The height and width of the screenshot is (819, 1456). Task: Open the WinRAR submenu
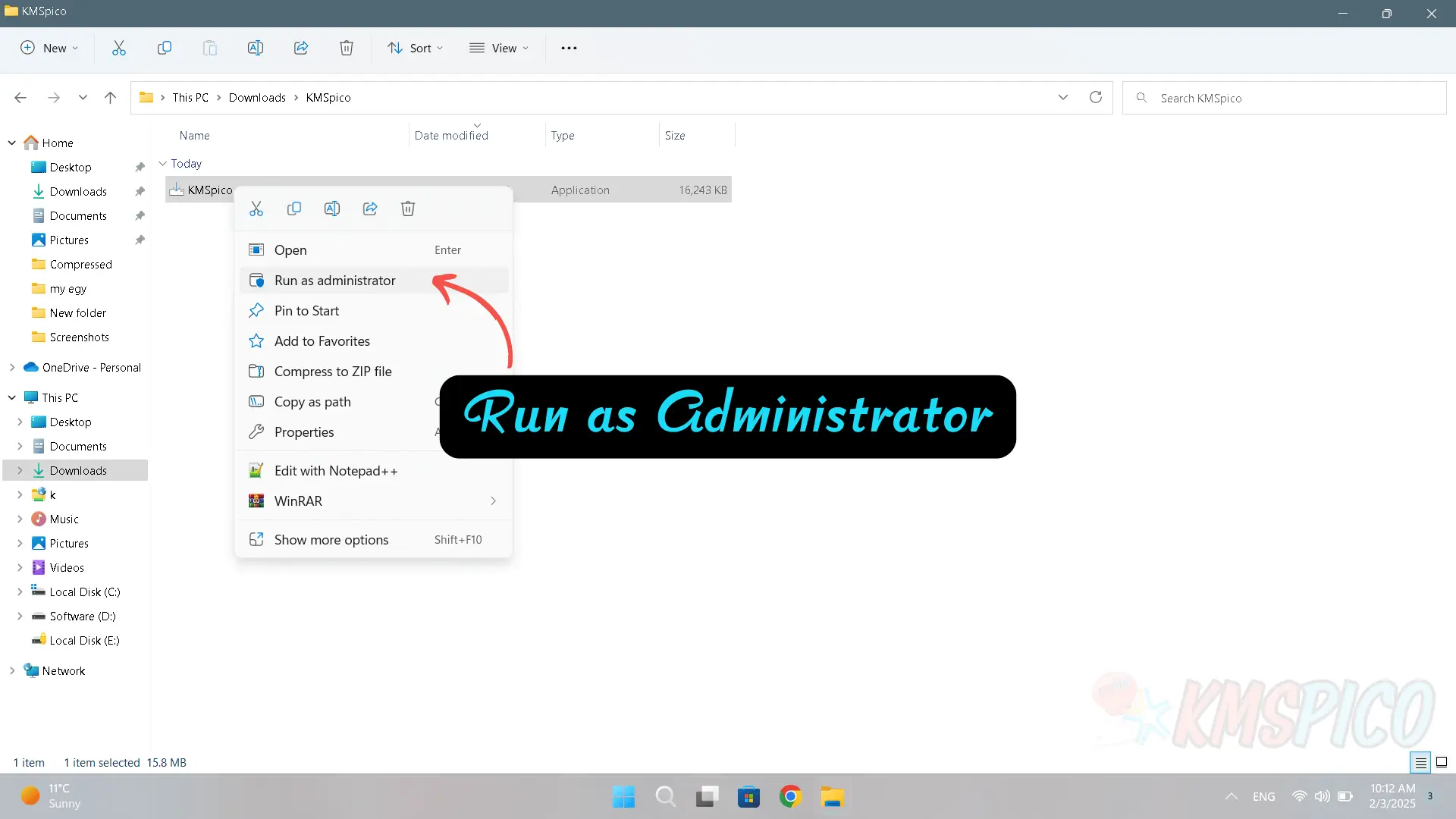(x=374, y=501)
